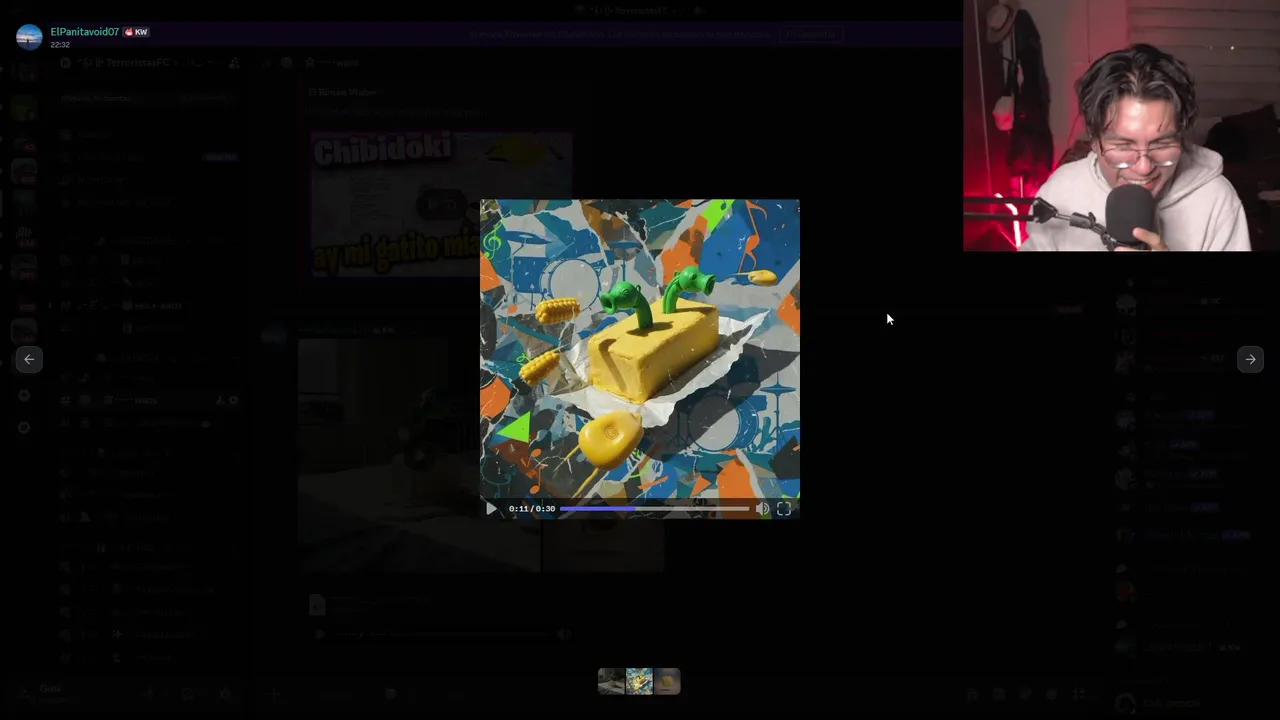Seek on the video progress bar
This screenshot has width=1280, height=720.
point(654,509)
